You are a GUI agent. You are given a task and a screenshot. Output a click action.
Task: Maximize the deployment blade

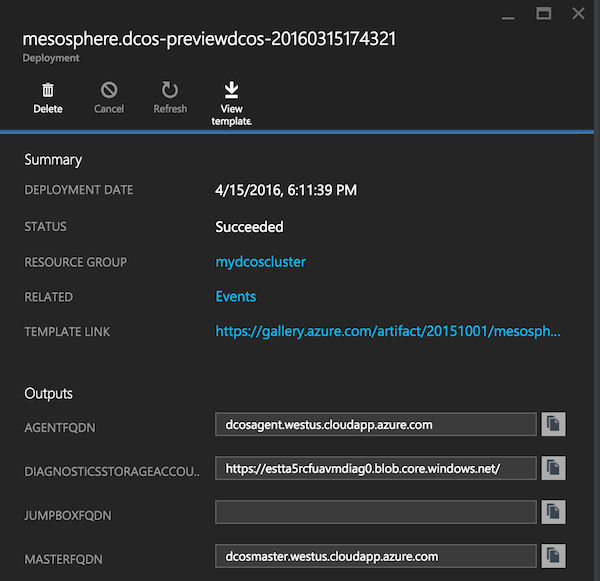[x=543, y=14]
